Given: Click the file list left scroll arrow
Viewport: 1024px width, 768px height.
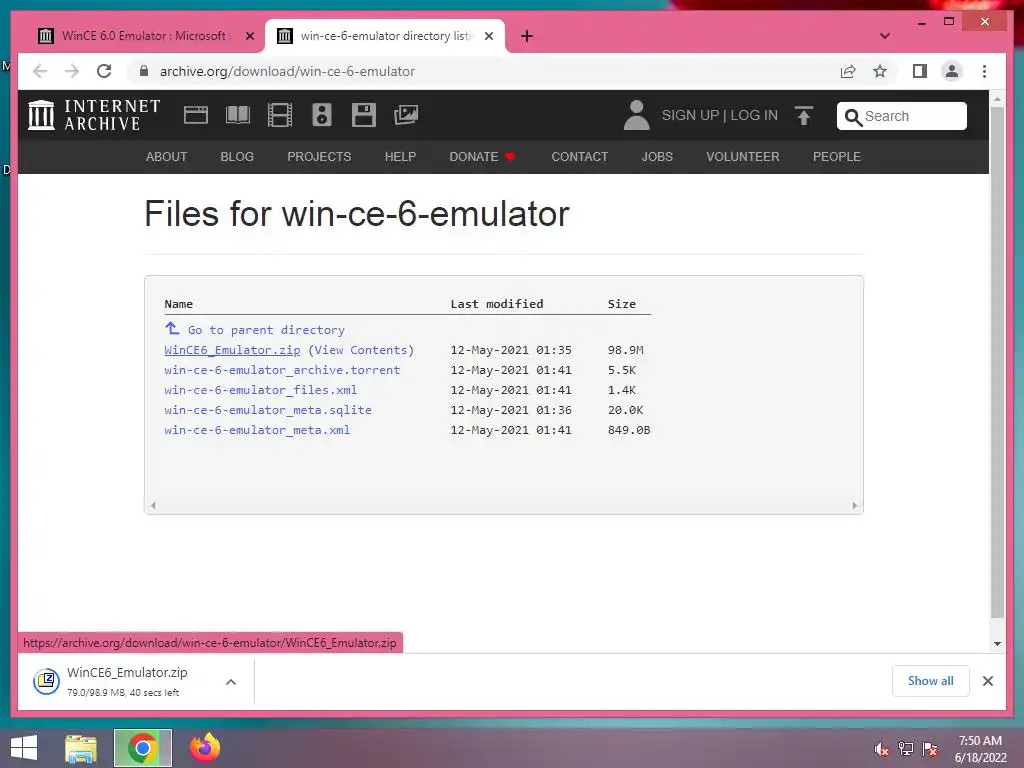Looking at the screenshot, I should 153,505.
